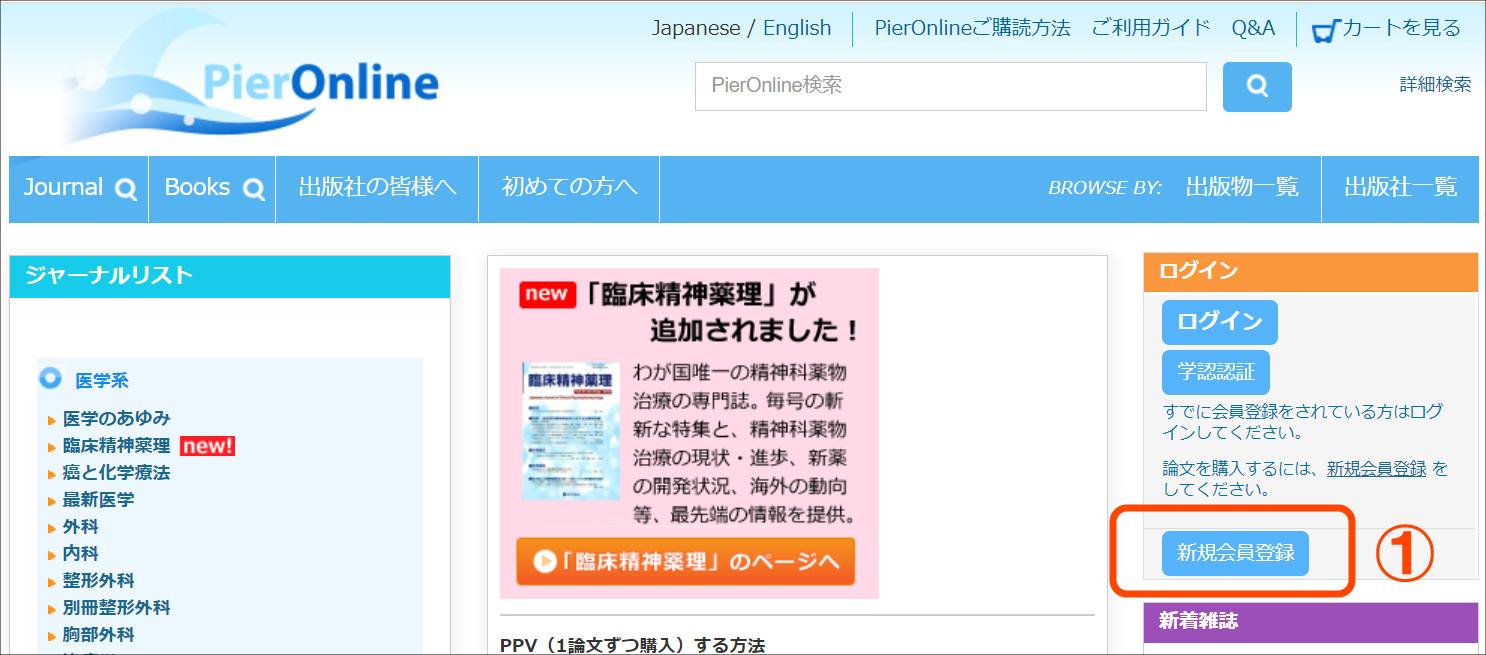Click the shopping cart icon
This screenshot has width=1486, height=655.
[1326, 30]
